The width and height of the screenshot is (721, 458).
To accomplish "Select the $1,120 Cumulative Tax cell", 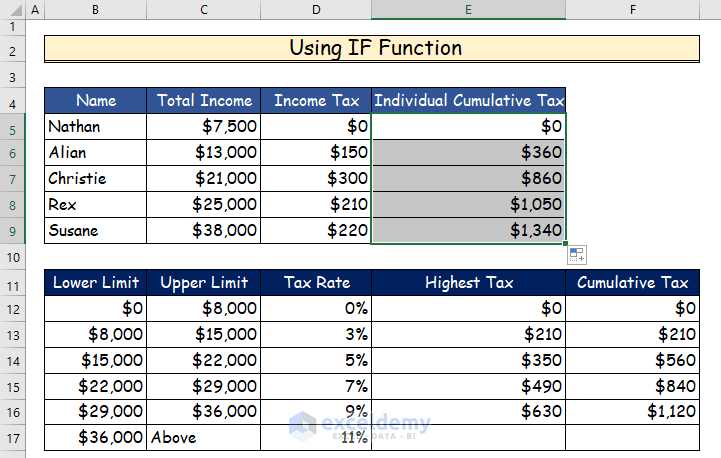I will (632, 411).
